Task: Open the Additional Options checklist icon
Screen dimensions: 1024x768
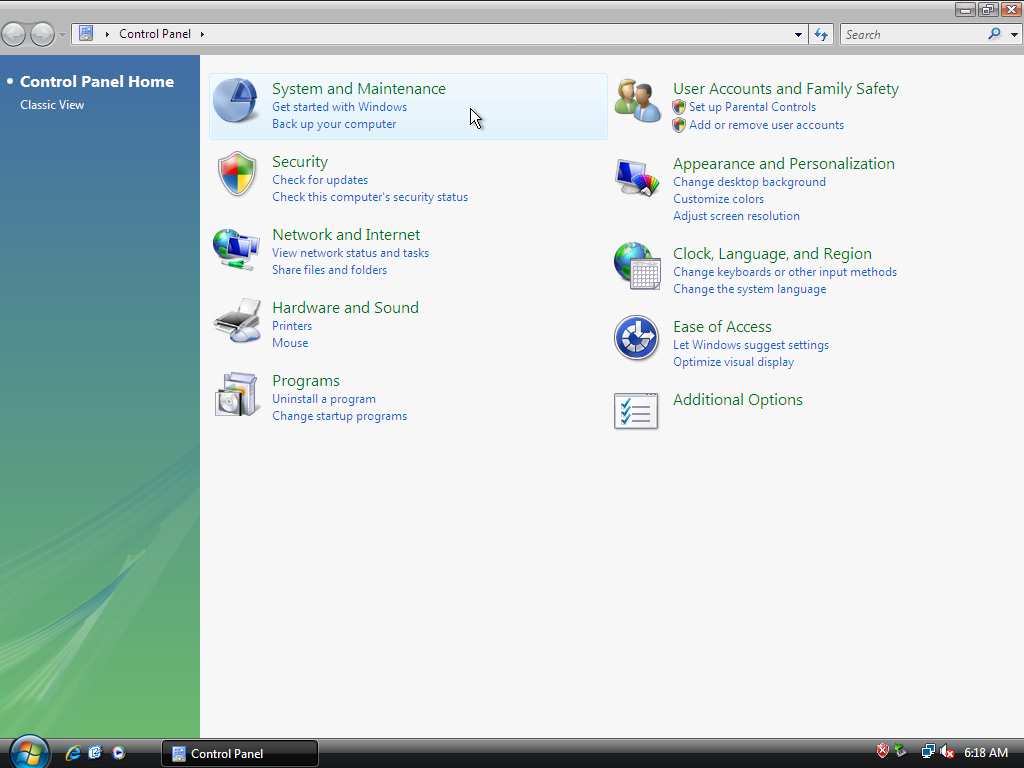Action: pos(637,411)
